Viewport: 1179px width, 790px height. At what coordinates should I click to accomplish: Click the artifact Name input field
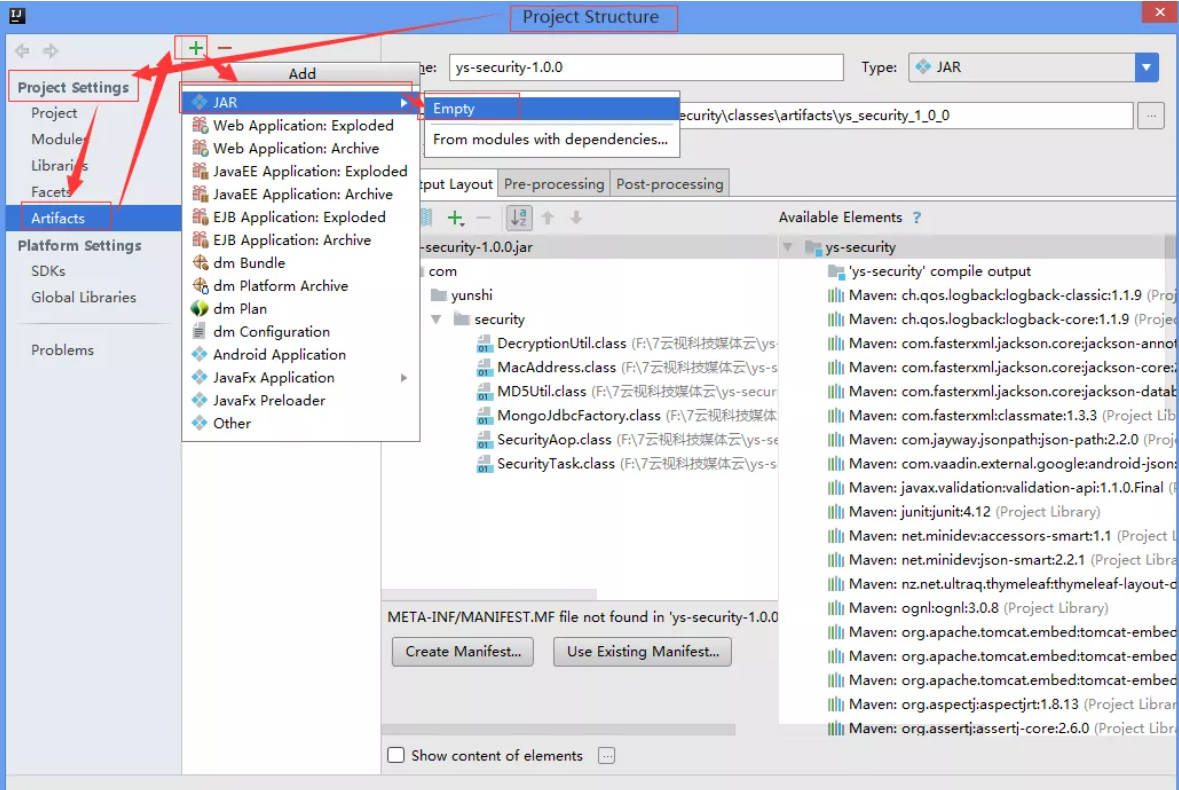point(646,67)
